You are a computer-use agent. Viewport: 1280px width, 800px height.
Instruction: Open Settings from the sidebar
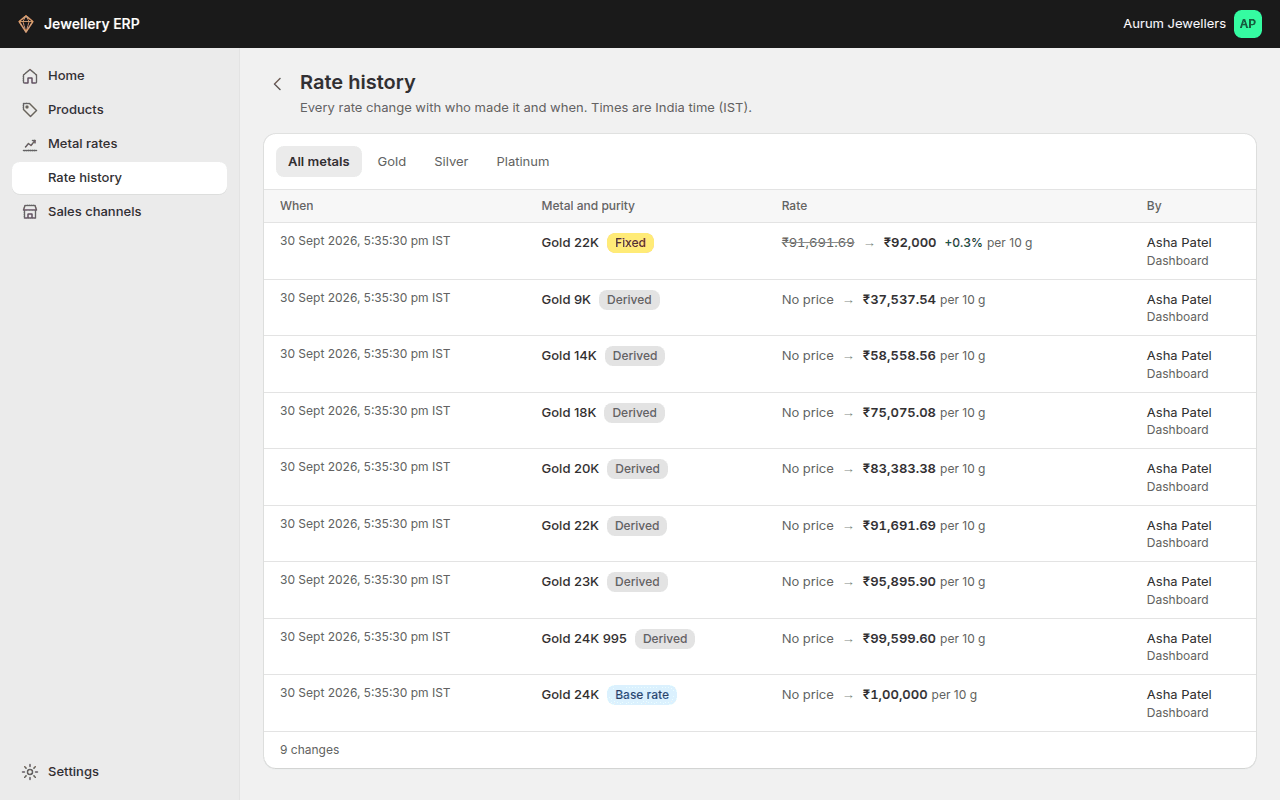pyautogui.click(x=120, y=772)
